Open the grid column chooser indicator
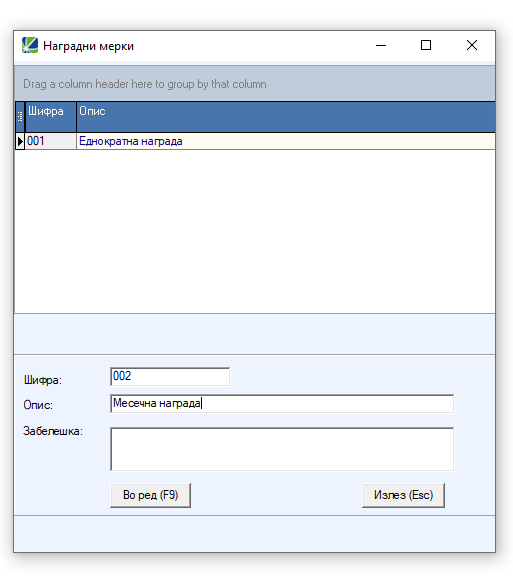The width and height of the screenshot is (513, 576). click(x=20, y=117)
